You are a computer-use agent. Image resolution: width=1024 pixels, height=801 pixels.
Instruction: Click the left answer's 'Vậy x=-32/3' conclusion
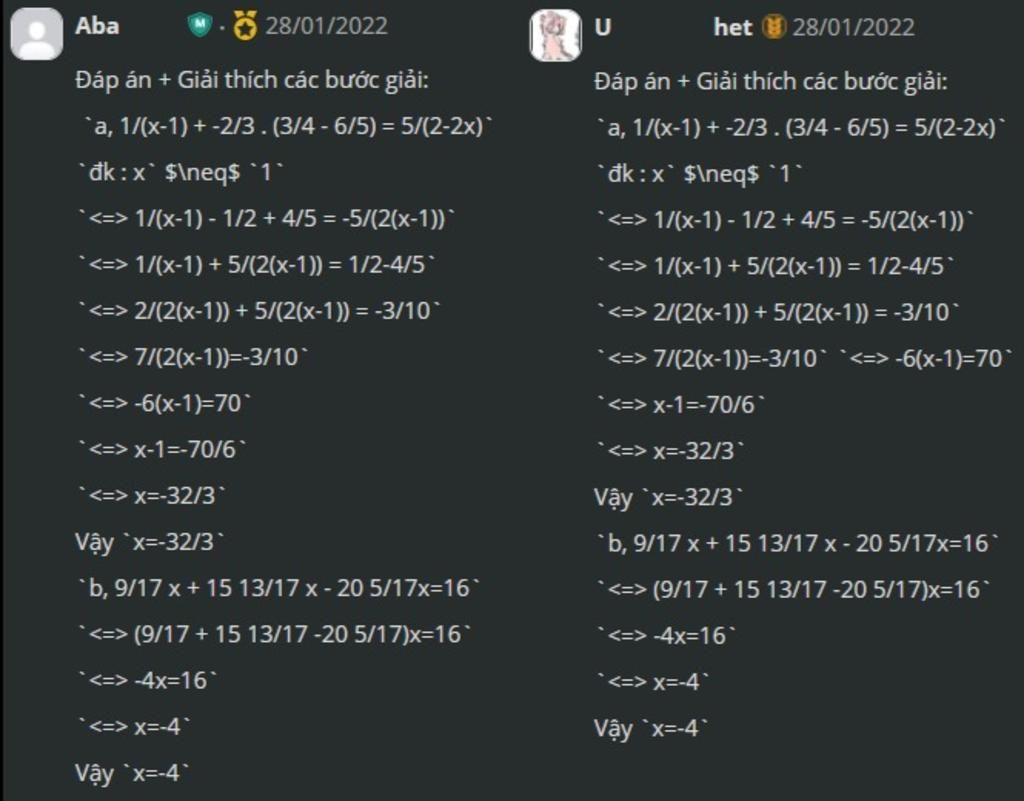pyautogui.click(x=150, y=542)
